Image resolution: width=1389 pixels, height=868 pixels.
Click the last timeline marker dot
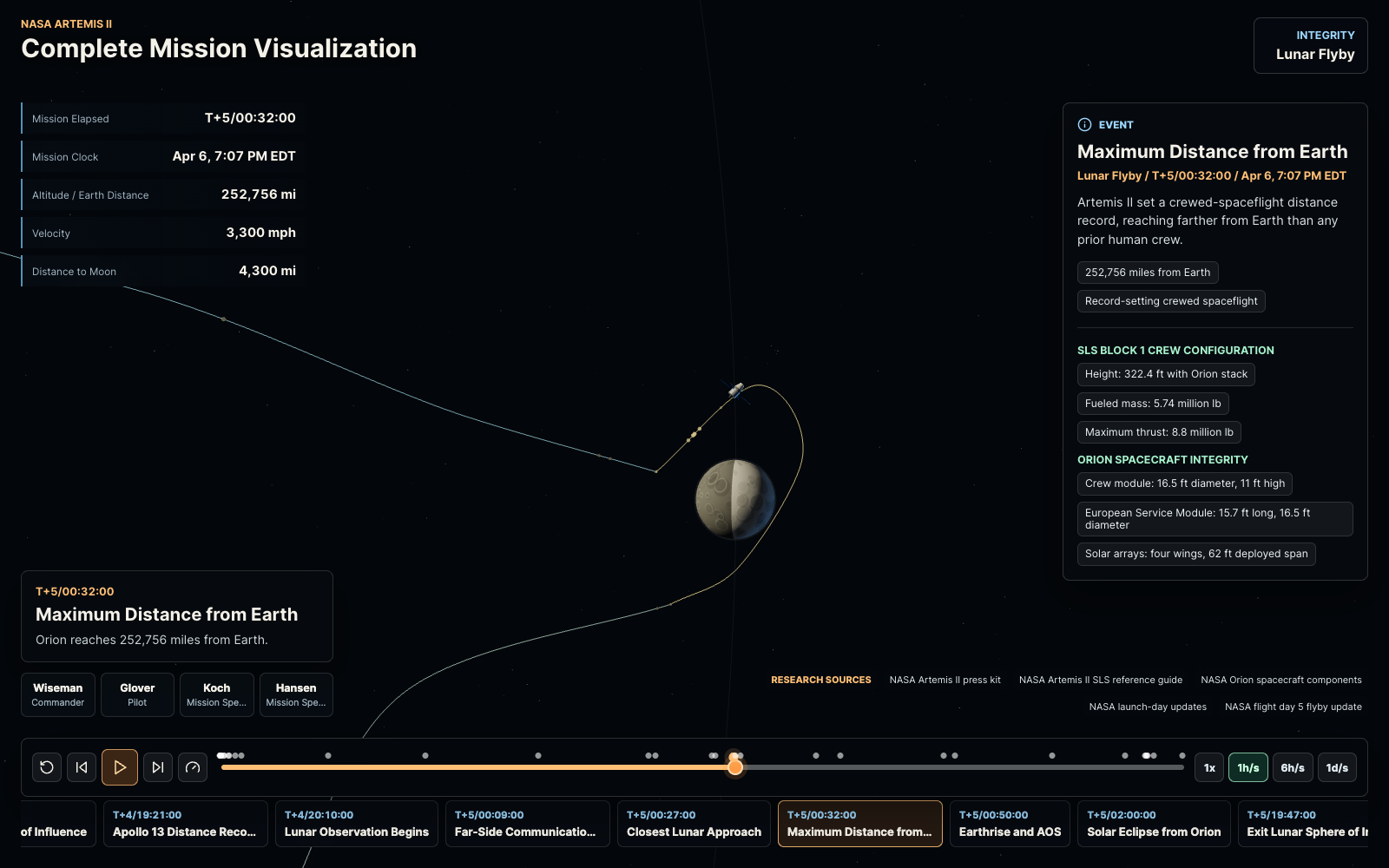click(1182, 756)
